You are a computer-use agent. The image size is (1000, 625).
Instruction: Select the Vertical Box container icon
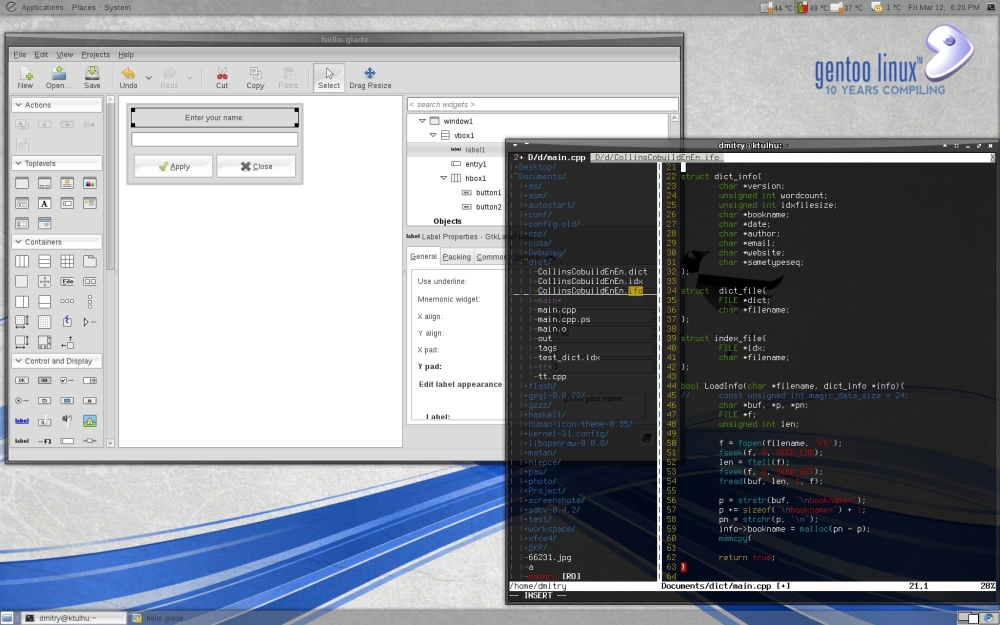click(45, 261)
